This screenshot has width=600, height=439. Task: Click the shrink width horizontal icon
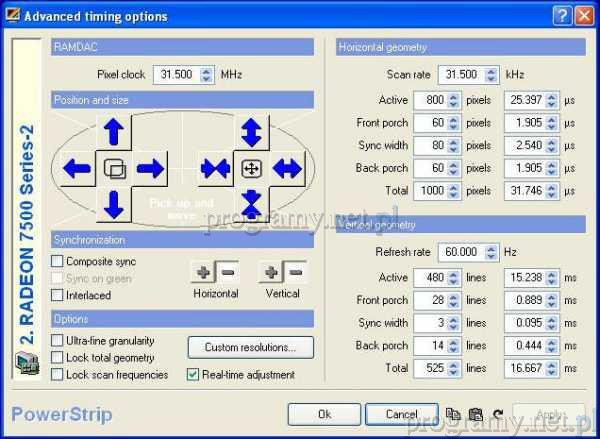point(214,168)
